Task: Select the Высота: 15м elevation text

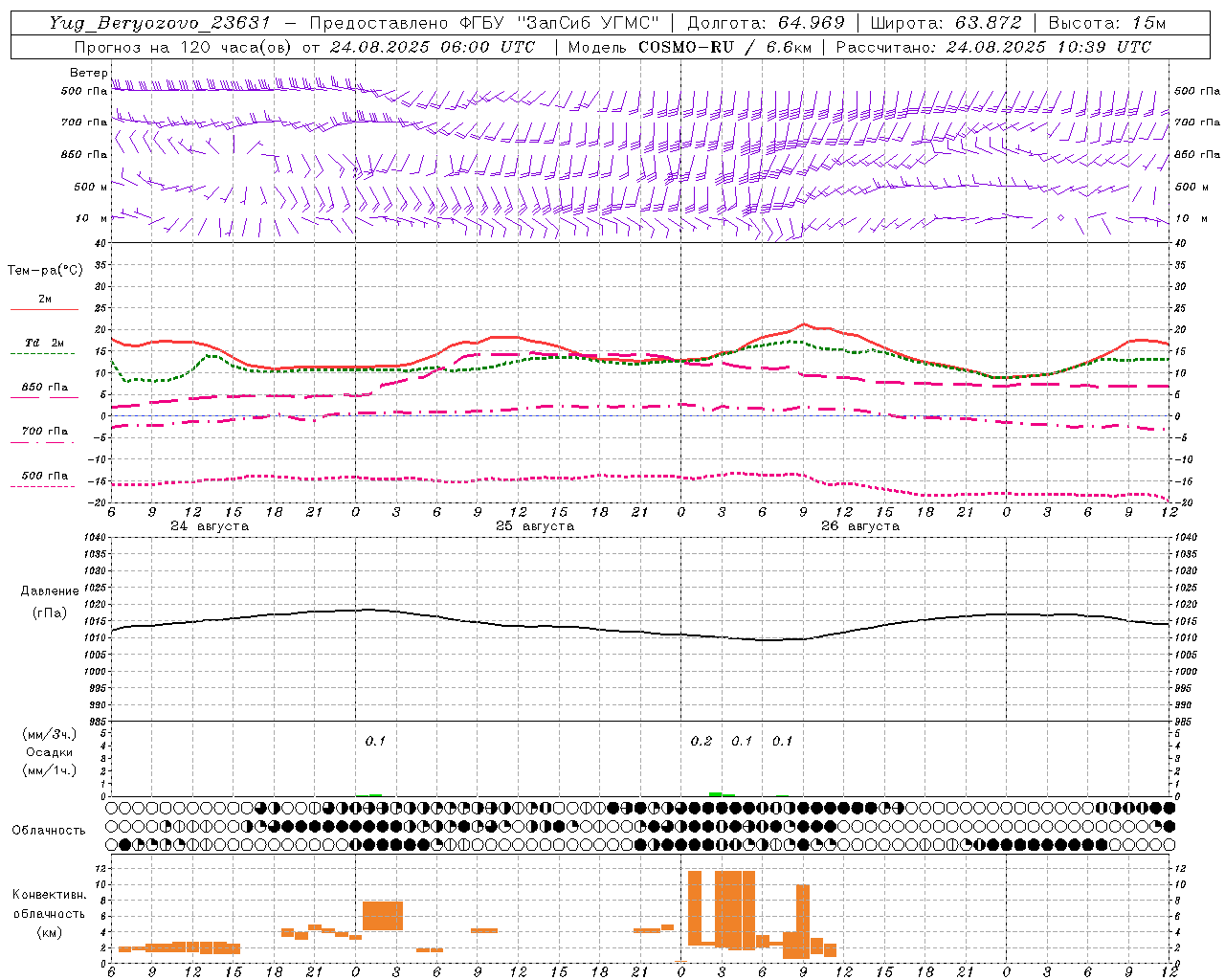Action: point(1106,23)
